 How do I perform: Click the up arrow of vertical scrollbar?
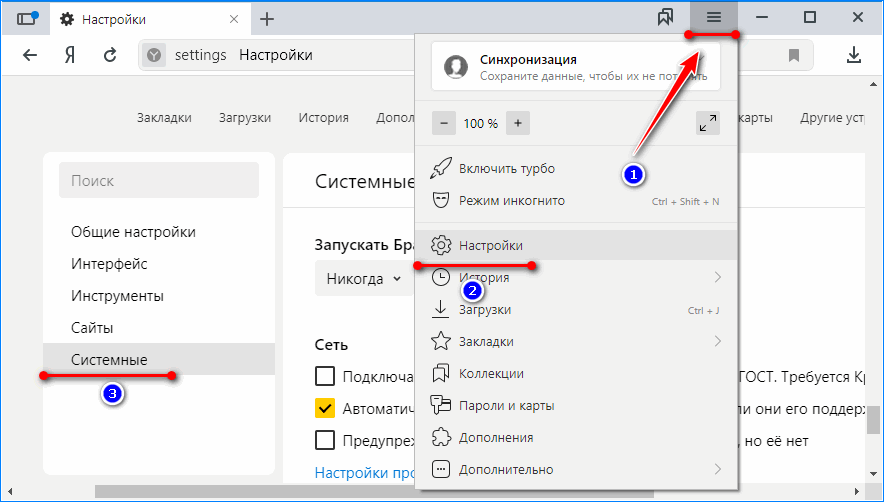(873, 83)
